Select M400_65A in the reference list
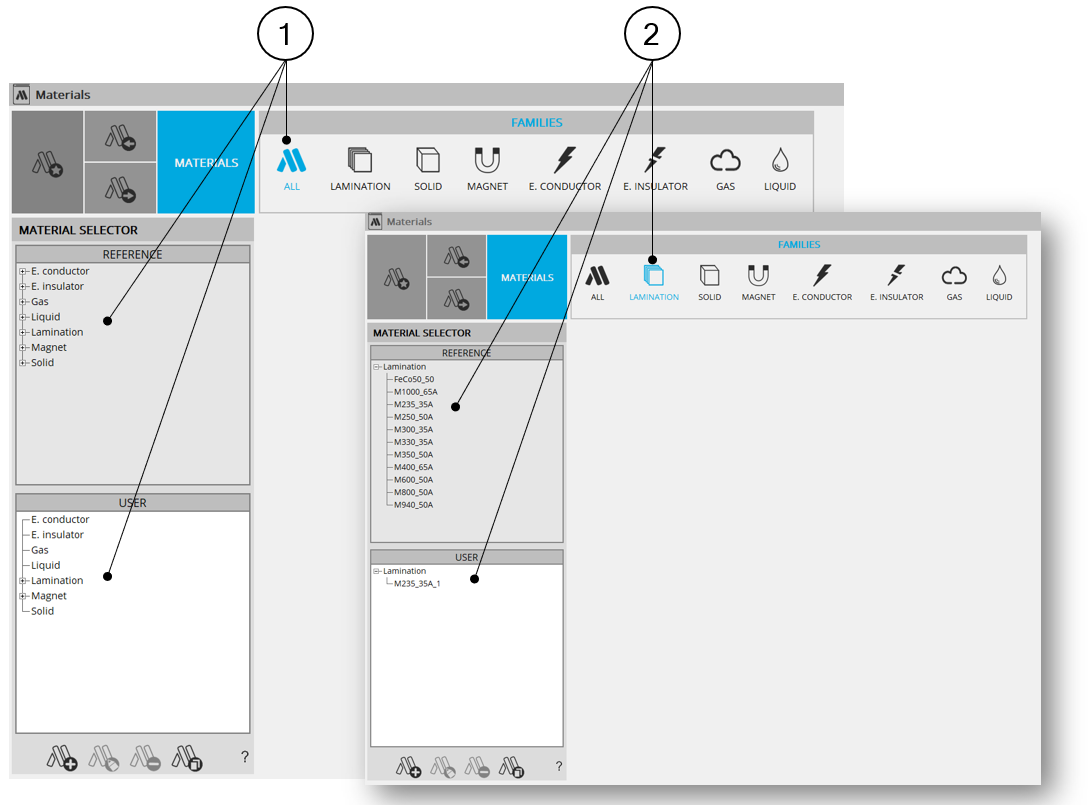 [x=413, y=467]
